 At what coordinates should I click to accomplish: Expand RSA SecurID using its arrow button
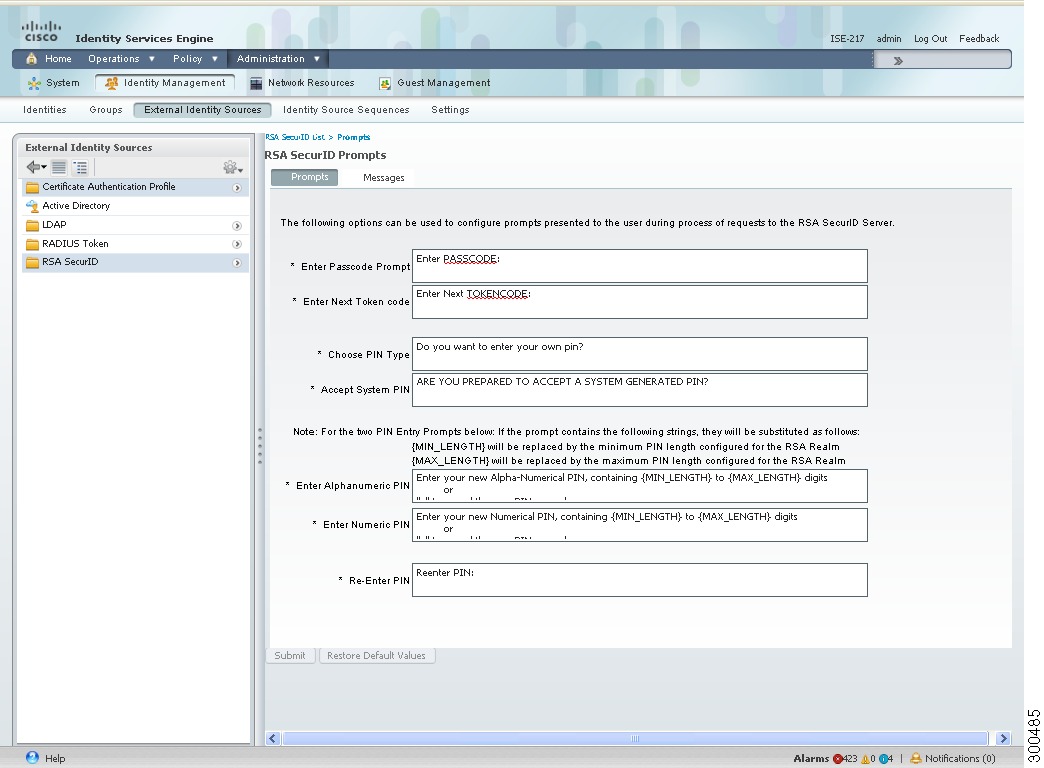(237, 263)
